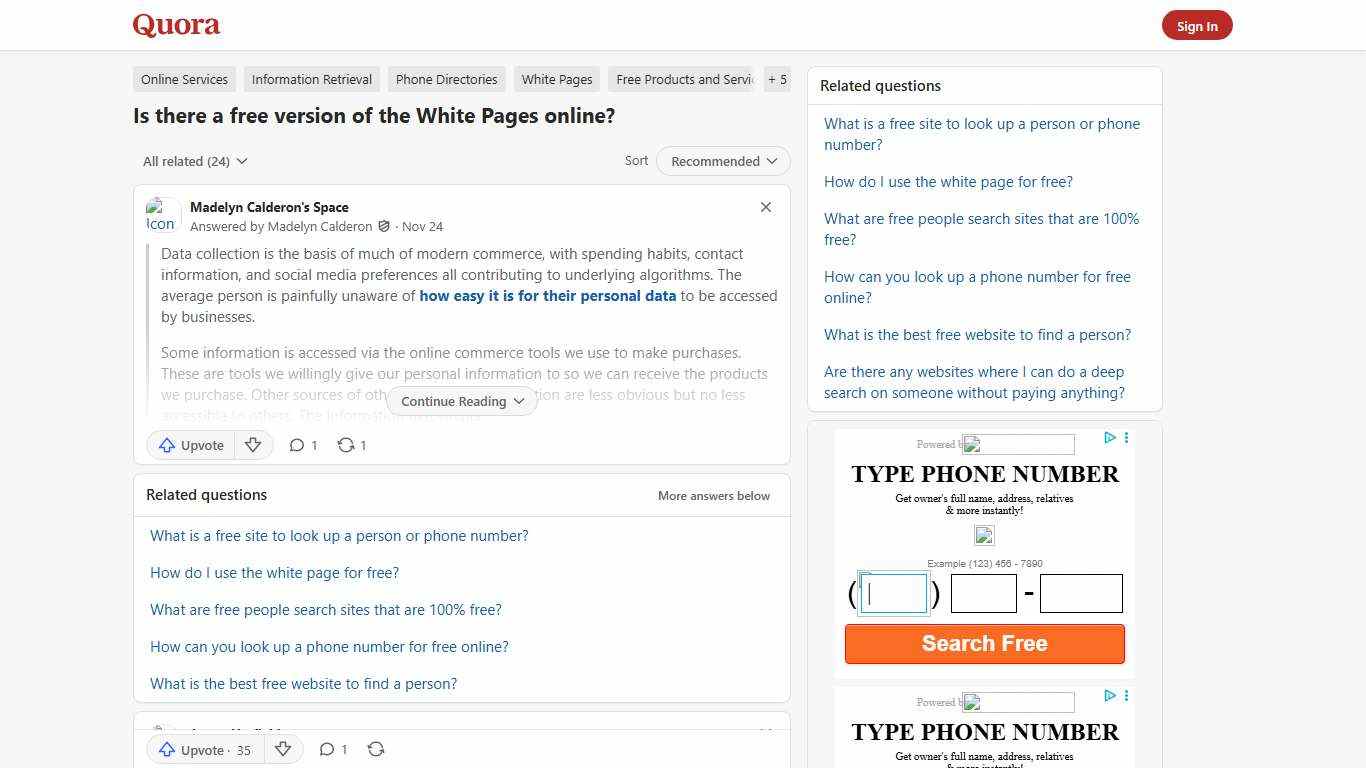Downvote Madelyn Calderon's answer
Image resolution: width=1366 pixels, height=768 pixels.
click(x=253, y=445)
